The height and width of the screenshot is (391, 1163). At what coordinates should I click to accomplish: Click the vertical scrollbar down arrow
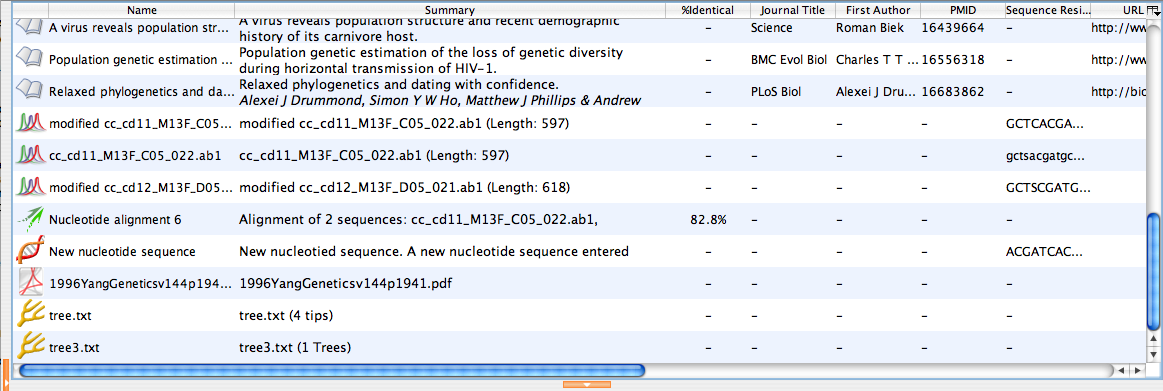coord(1153,354)
